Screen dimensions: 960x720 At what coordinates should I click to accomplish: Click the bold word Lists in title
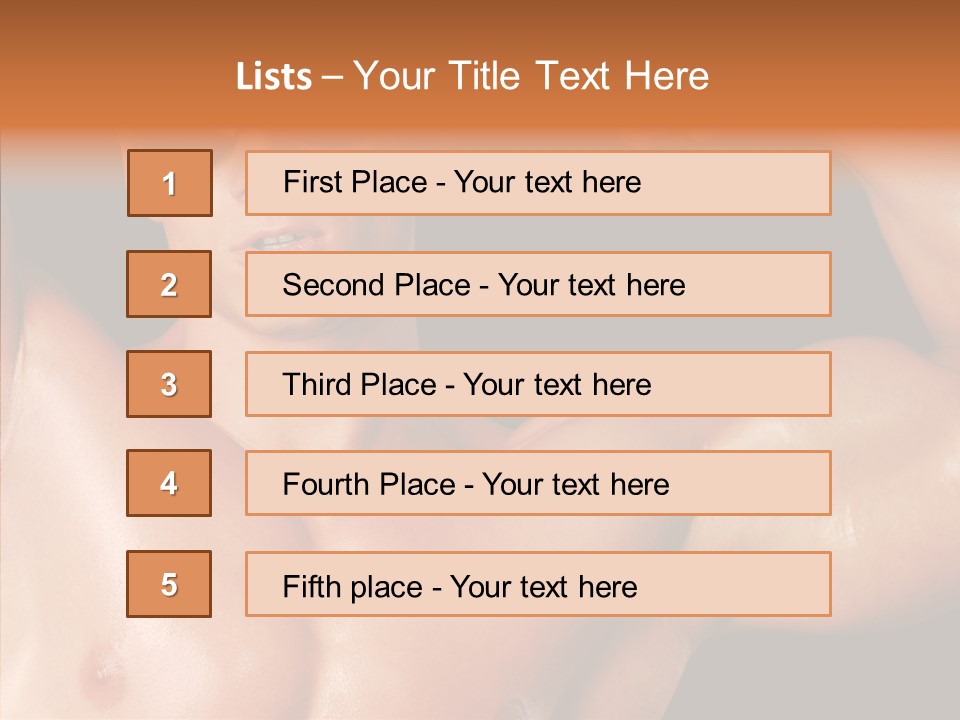[x=274, y=77]
